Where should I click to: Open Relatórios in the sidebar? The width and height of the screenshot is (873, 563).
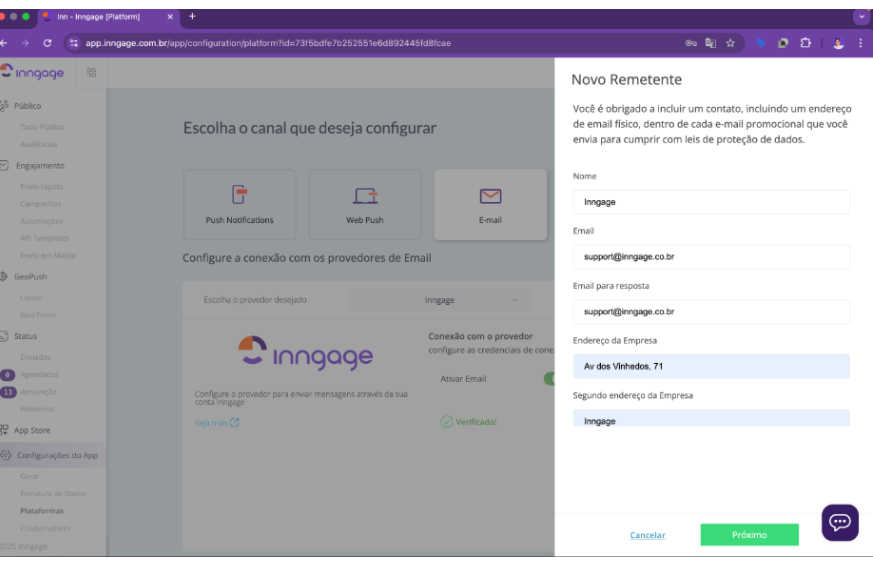(37, 409)
